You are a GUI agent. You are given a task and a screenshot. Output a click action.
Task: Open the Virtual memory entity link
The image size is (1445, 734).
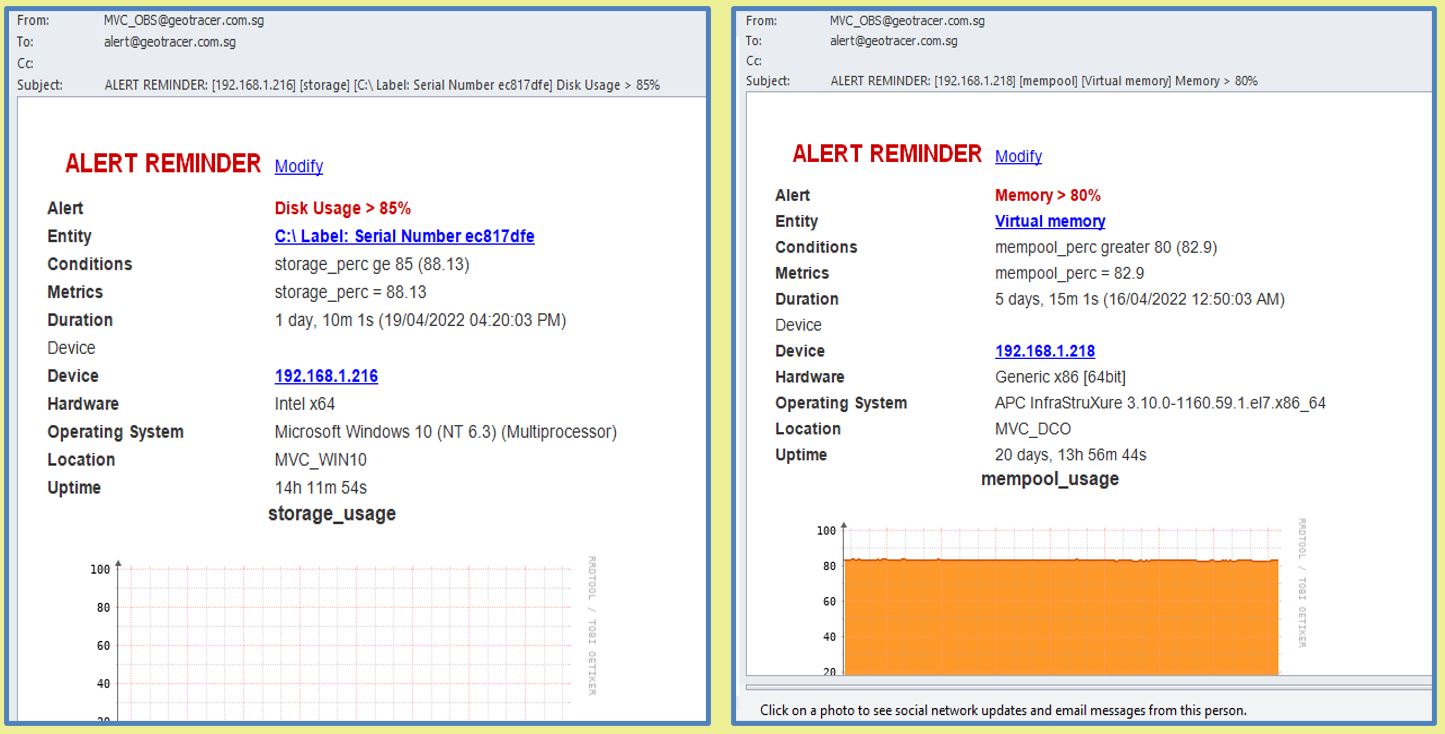(1049, 221)
